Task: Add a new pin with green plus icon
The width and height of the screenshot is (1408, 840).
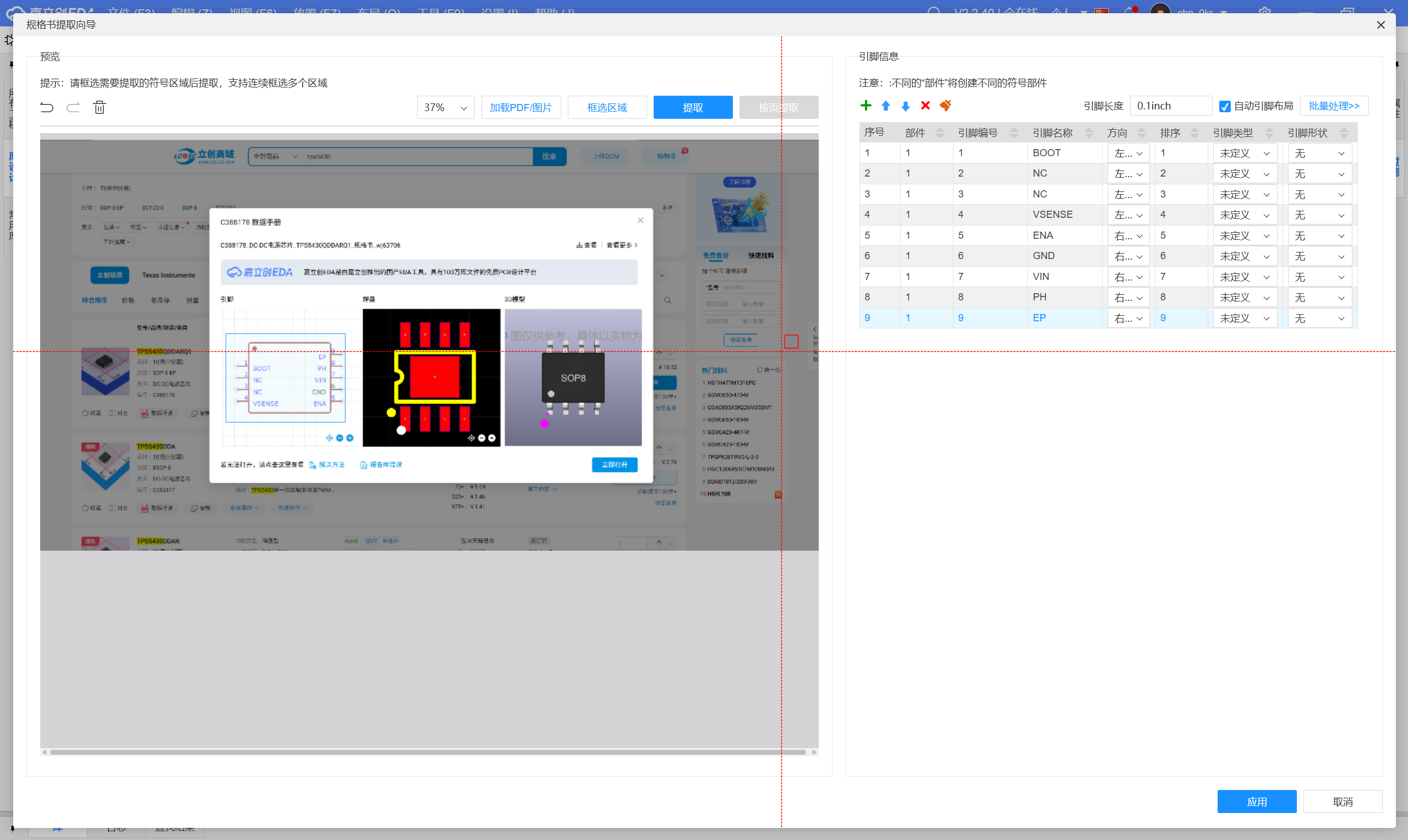Action: pyautogui.click(x=865, y=105)
